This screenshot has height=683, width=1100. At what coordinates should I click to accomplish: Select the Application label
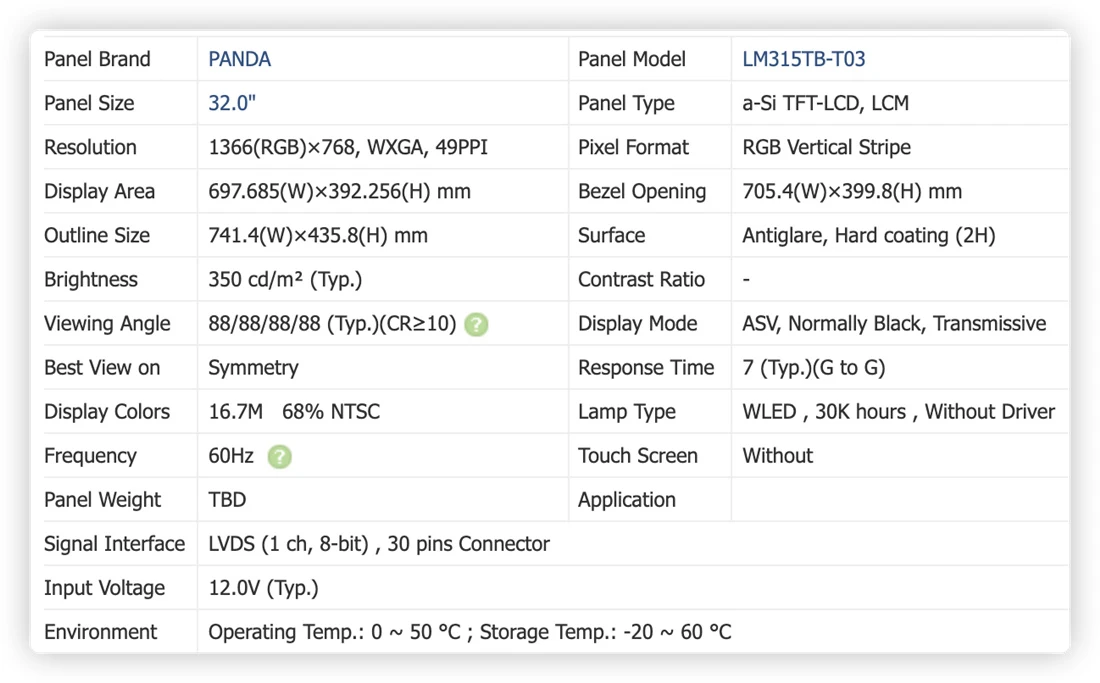pyautogui.click(x=626, y=500)
